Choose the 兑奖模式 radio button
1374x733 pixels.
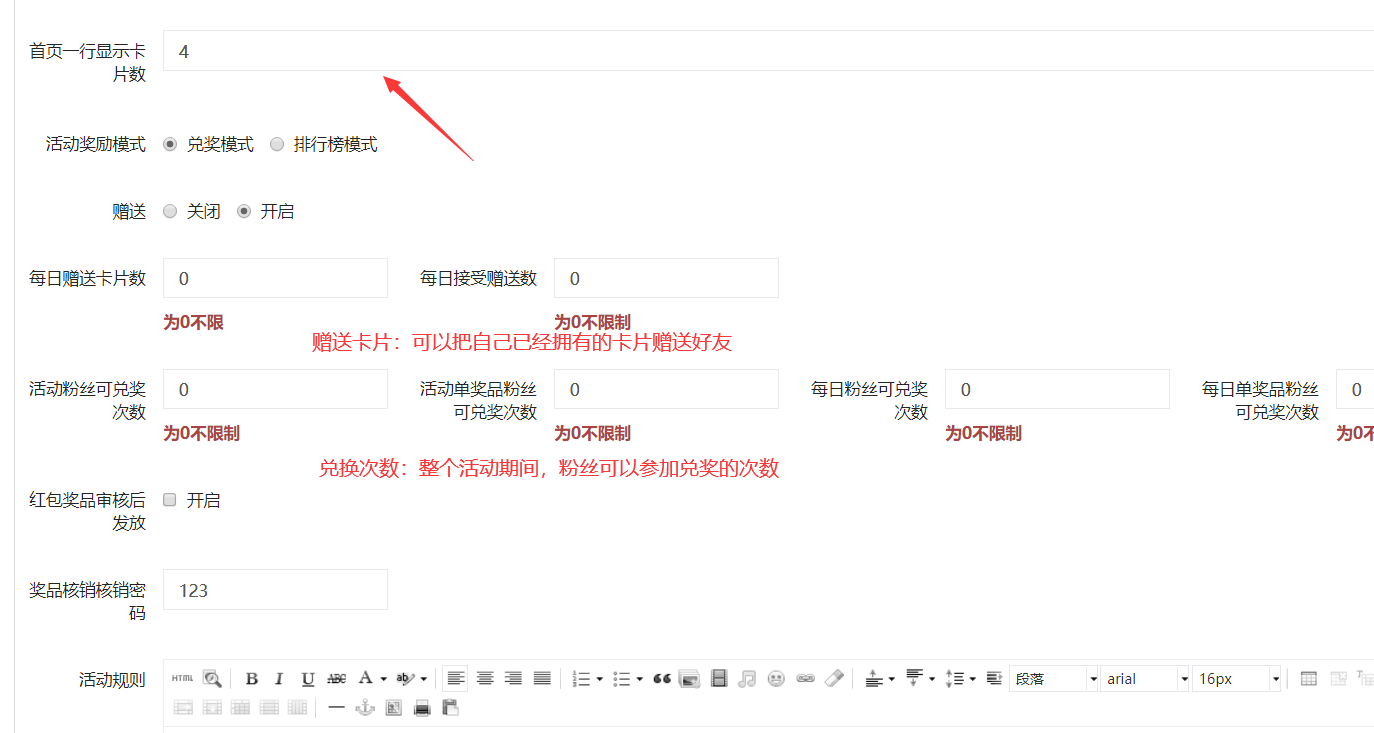pyautogui.click(x=170, y=145)
